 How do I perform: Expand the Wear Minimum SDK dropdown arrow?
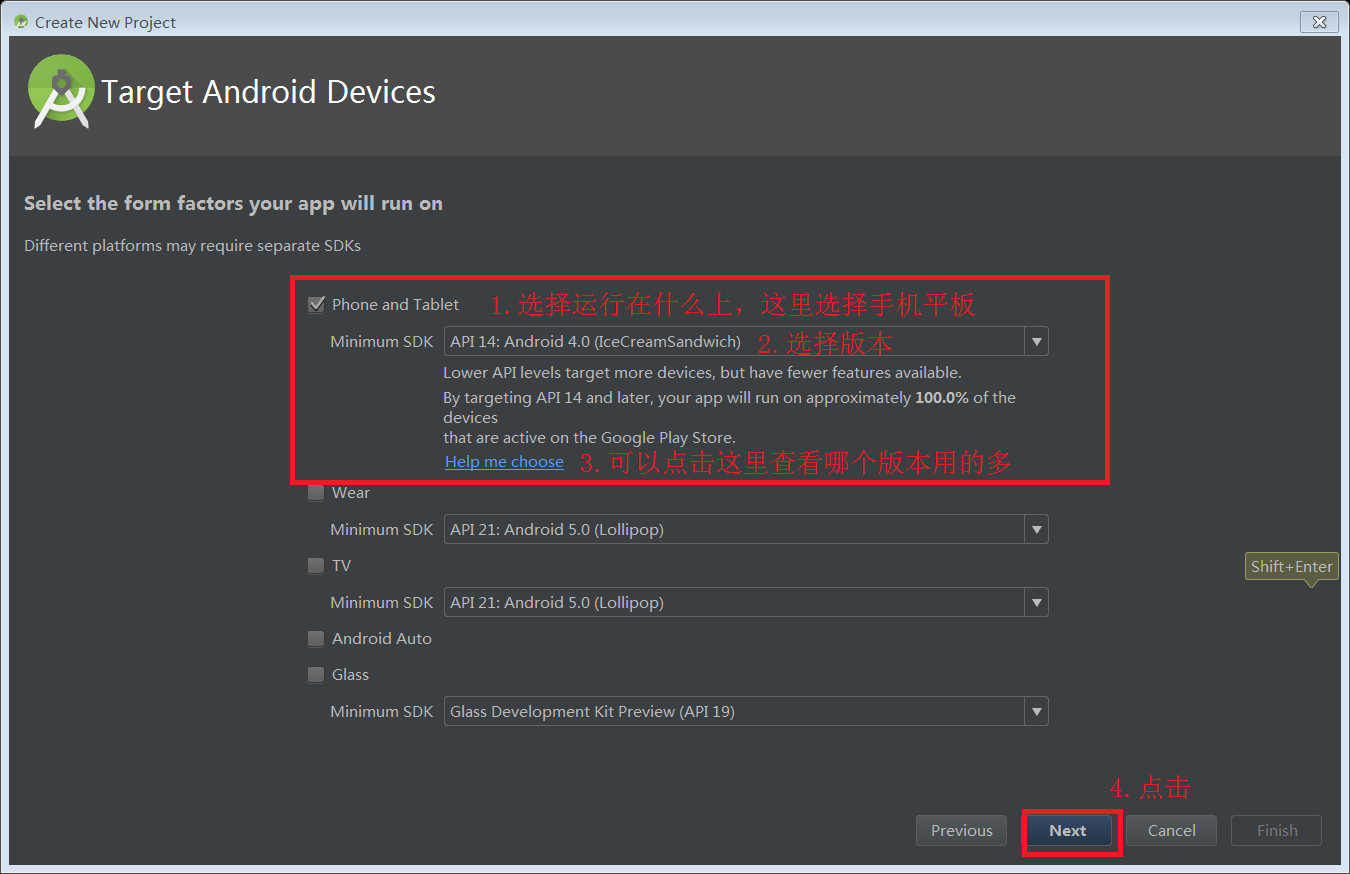pos(1036,529)
